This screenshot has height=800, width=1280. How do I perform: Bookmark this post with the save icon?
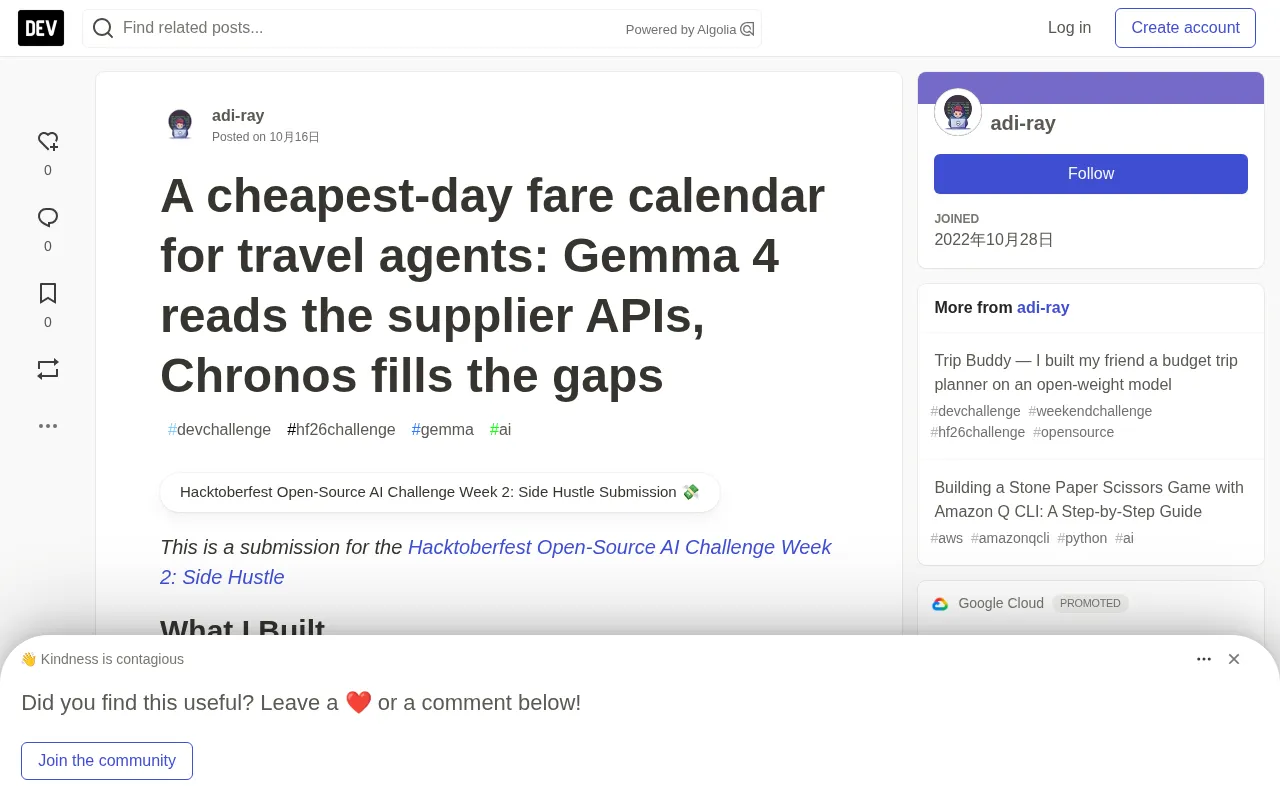click(x=48, y=293)
